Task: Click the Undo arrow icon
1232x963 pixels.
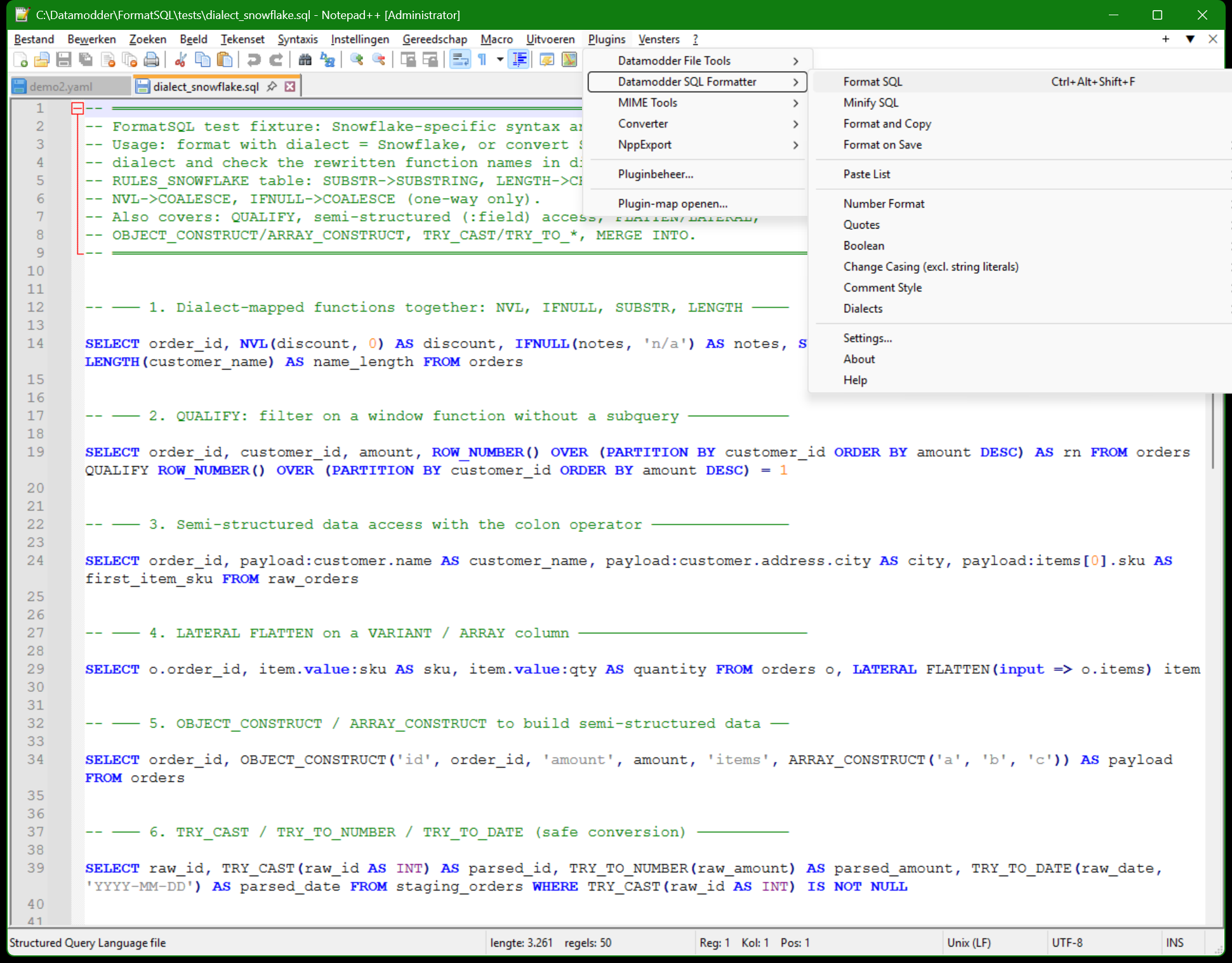Action: (x=254, y=60)
